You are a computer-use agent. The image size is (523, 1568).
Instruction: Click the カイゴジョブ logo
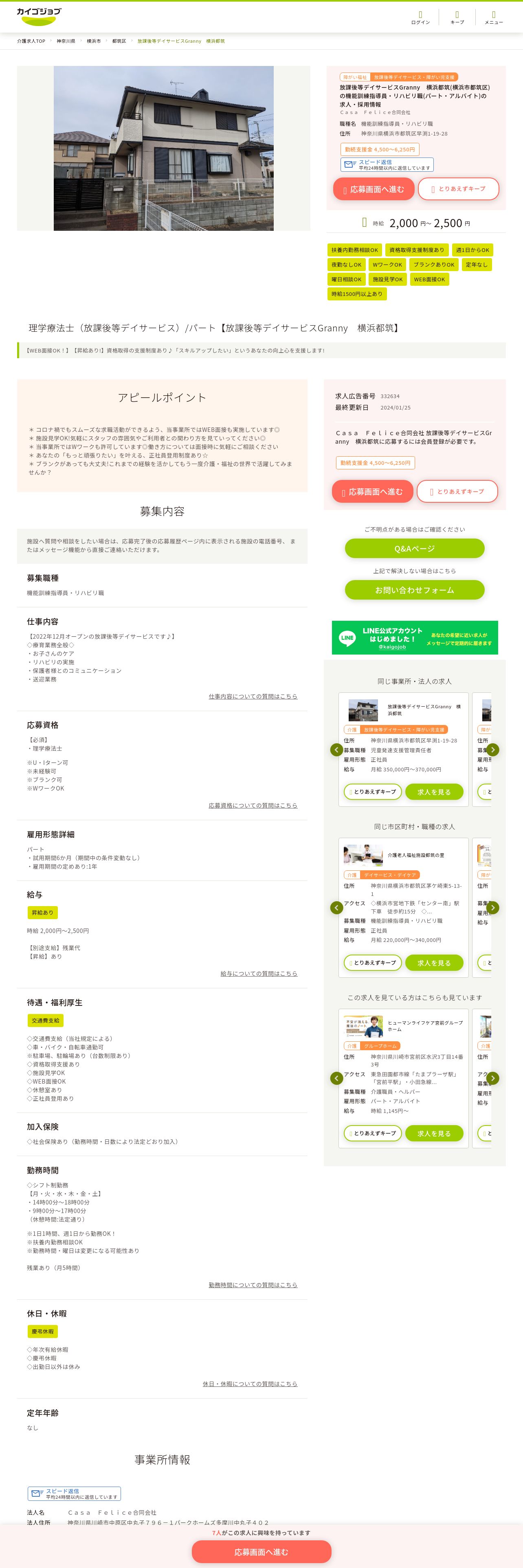[x=39, y=16]
